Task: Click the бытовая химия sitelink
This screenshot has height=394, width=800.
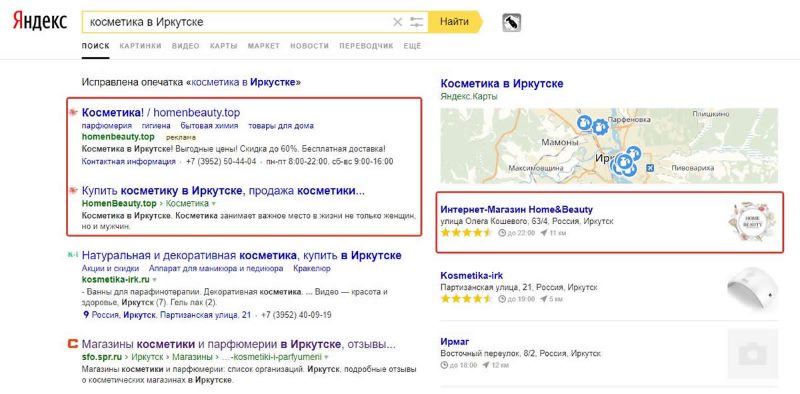Action: click(x=209, y=126)
